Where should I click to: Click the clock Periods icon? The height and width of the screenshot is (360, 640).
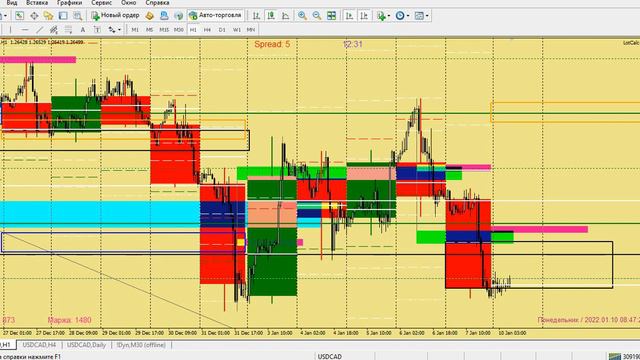400,16
